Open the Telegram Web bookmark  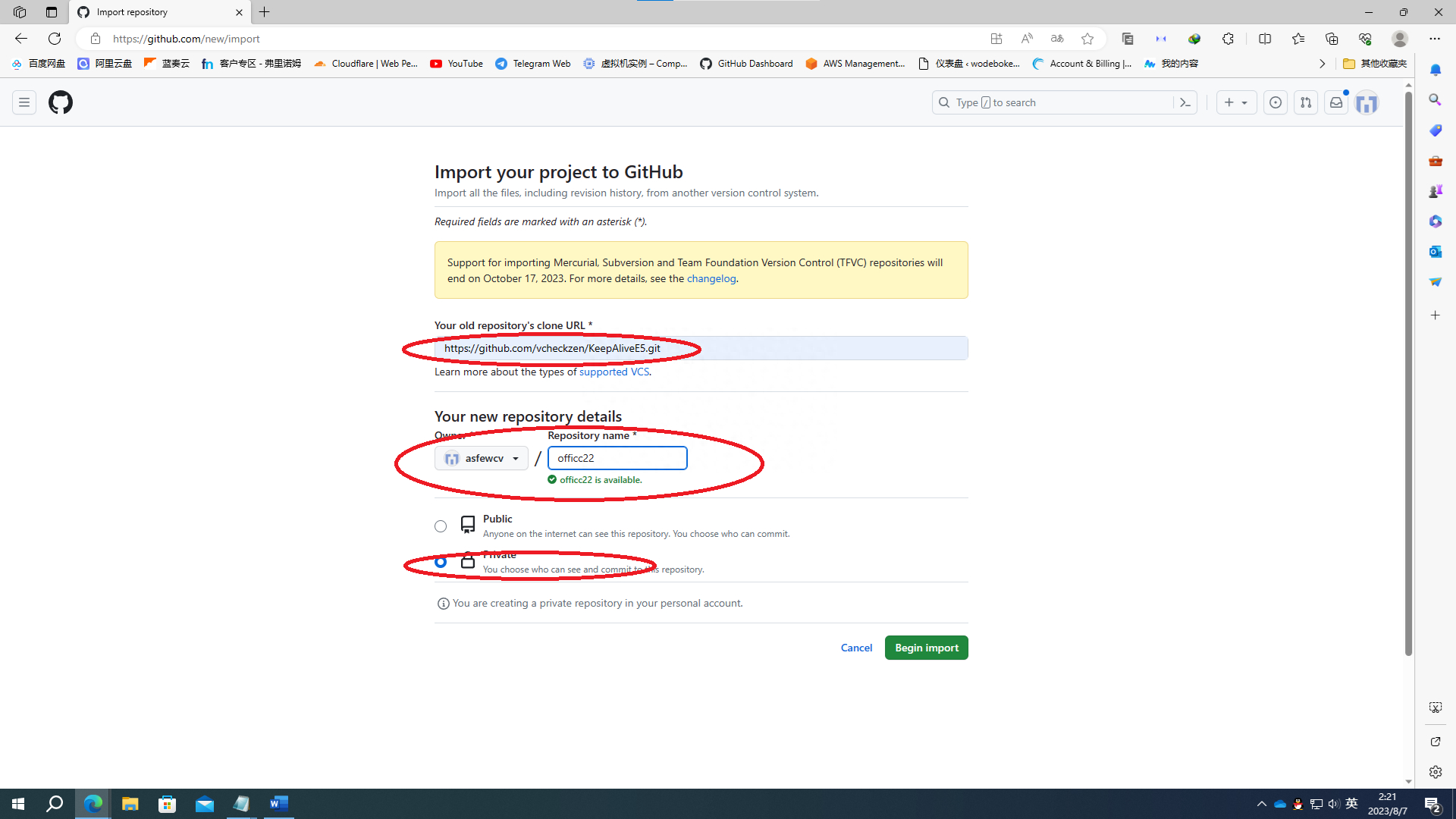533,64
